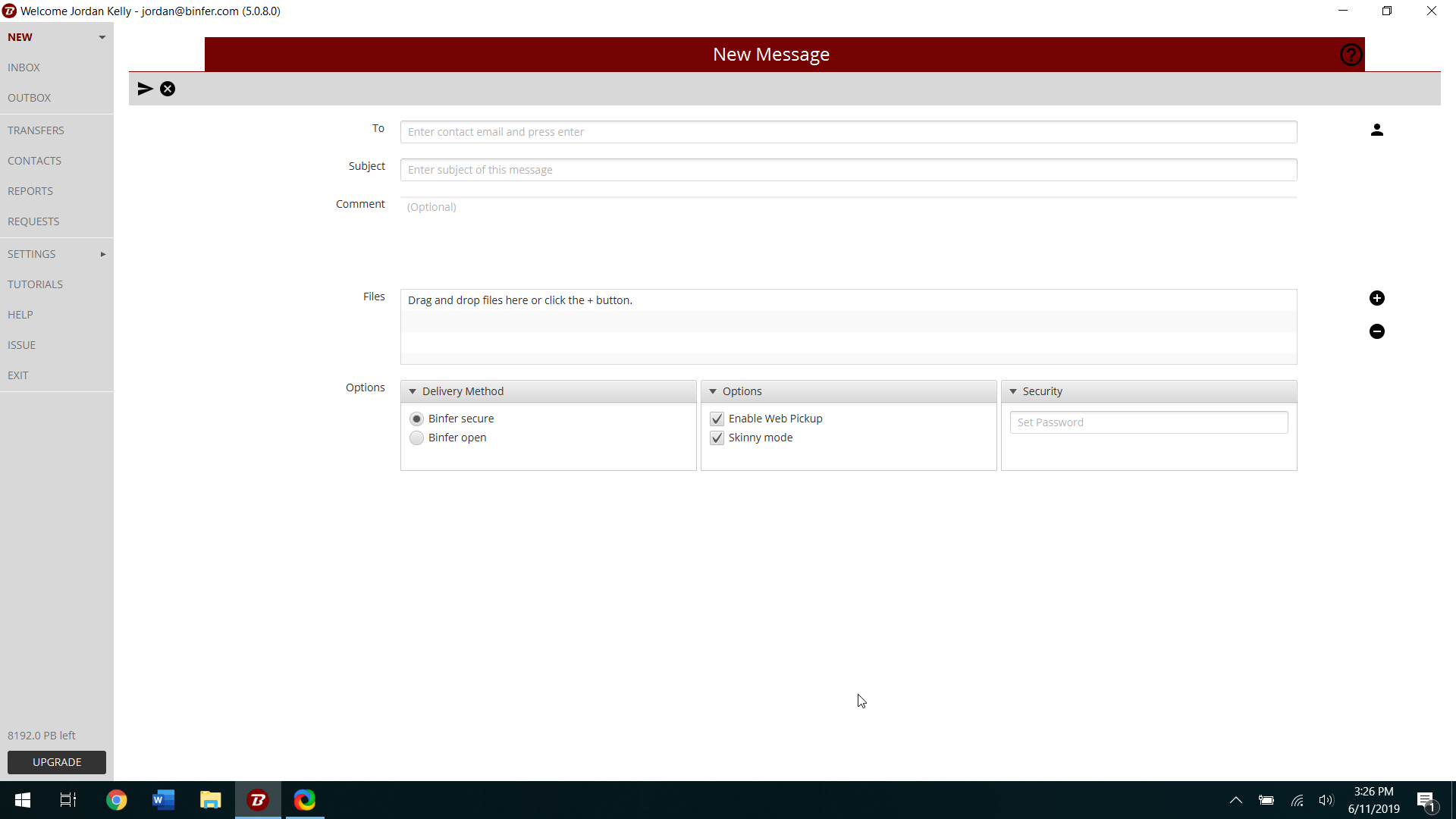Select the Binfer open delivery method
Image resolution: width=1456 pixels, height=819 pixels.
coord(416,438)
